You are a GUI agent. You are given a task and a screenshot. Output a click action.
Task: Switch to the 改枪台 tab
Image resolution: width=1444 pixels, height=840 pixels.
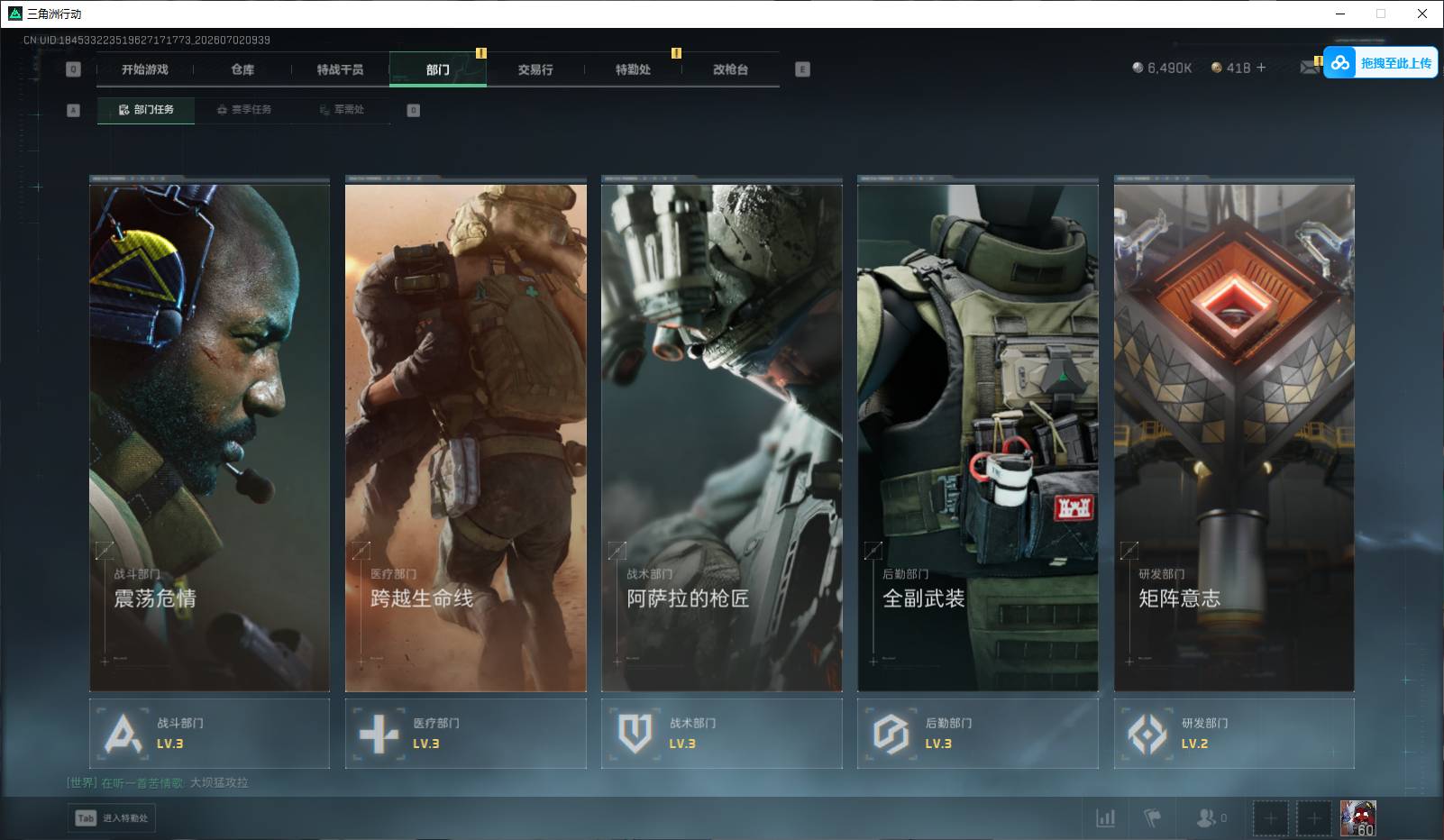click(x=730, y=69)
